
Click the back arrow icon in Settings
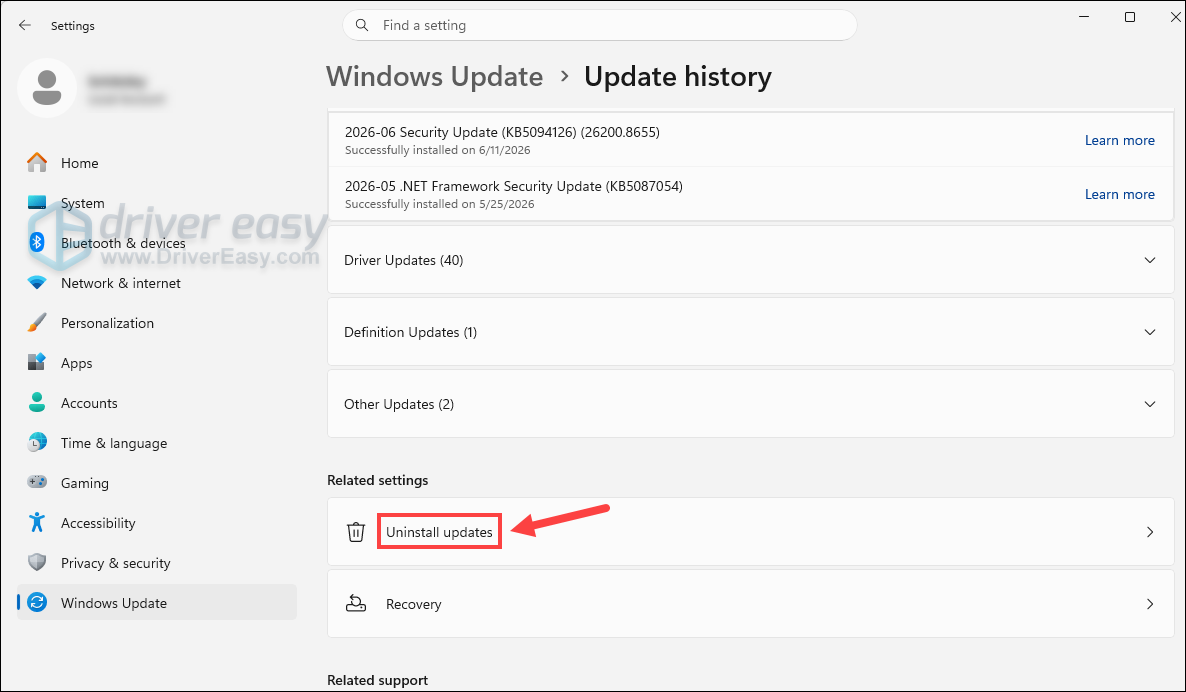click(x=25, y=25)
